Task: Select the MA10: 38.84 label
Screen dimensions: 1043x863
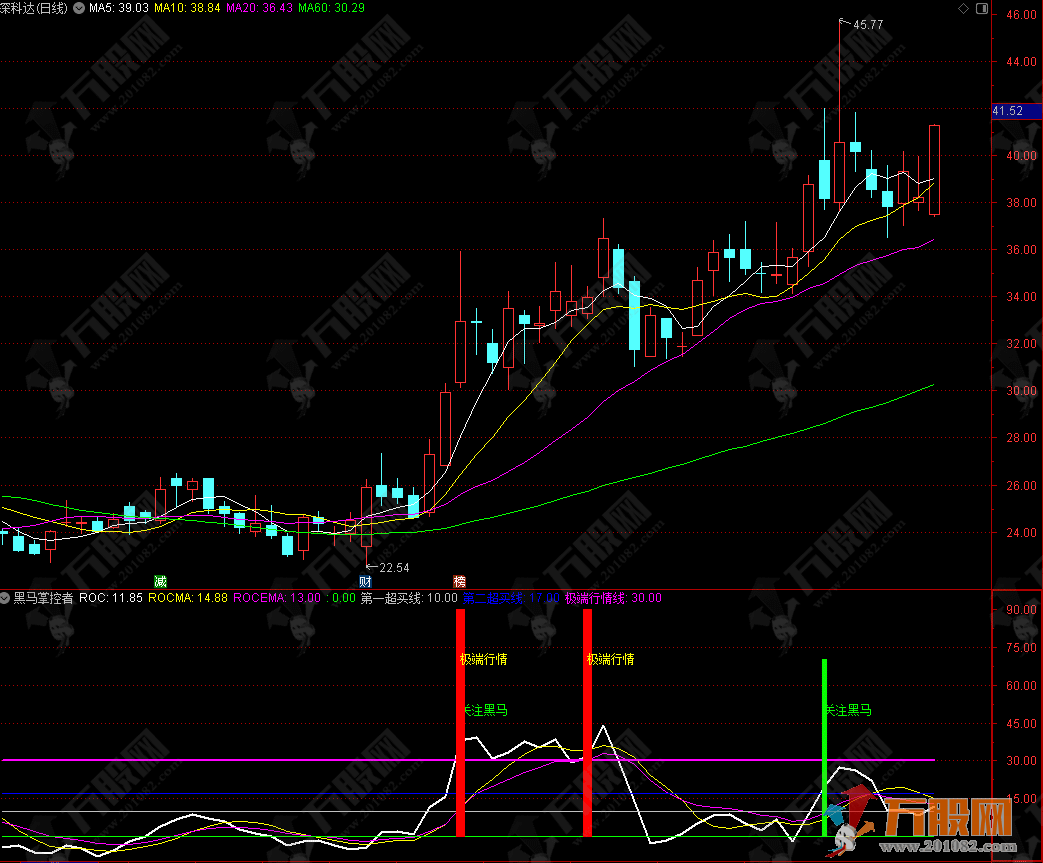Action: click(x=188, y=8)
